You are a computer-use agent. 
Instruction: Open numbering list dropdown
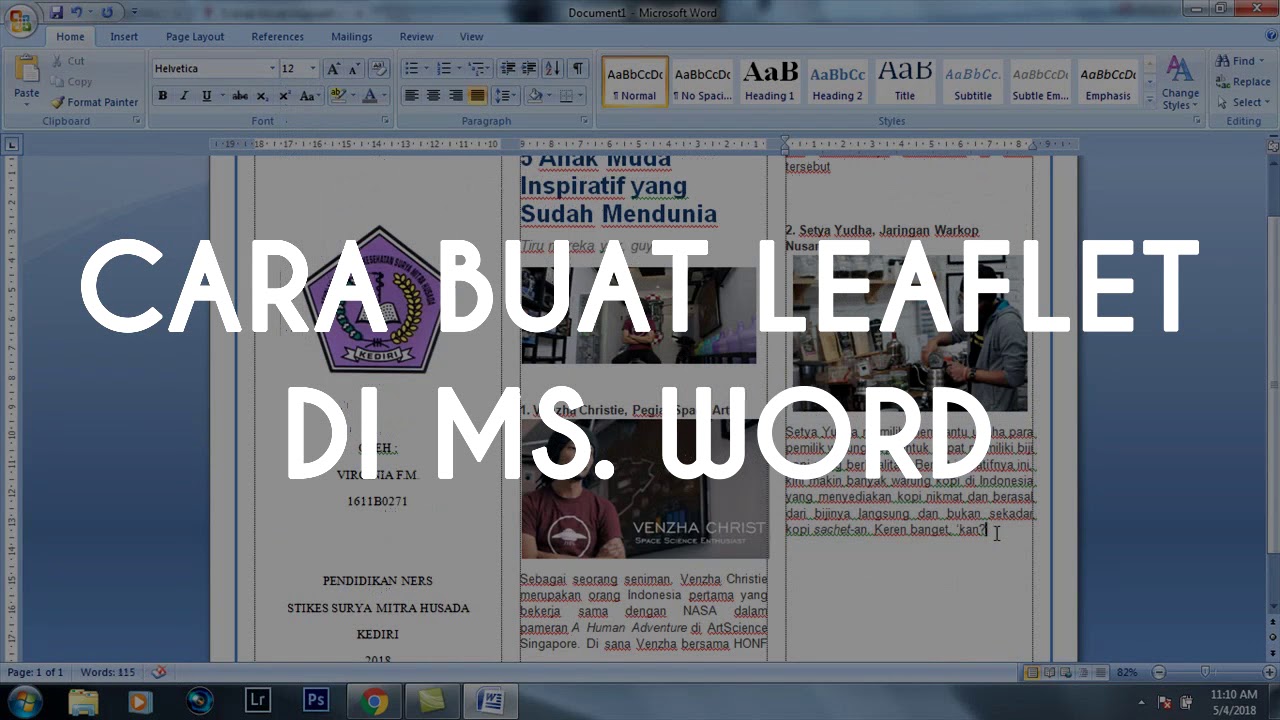click(459, 69)
